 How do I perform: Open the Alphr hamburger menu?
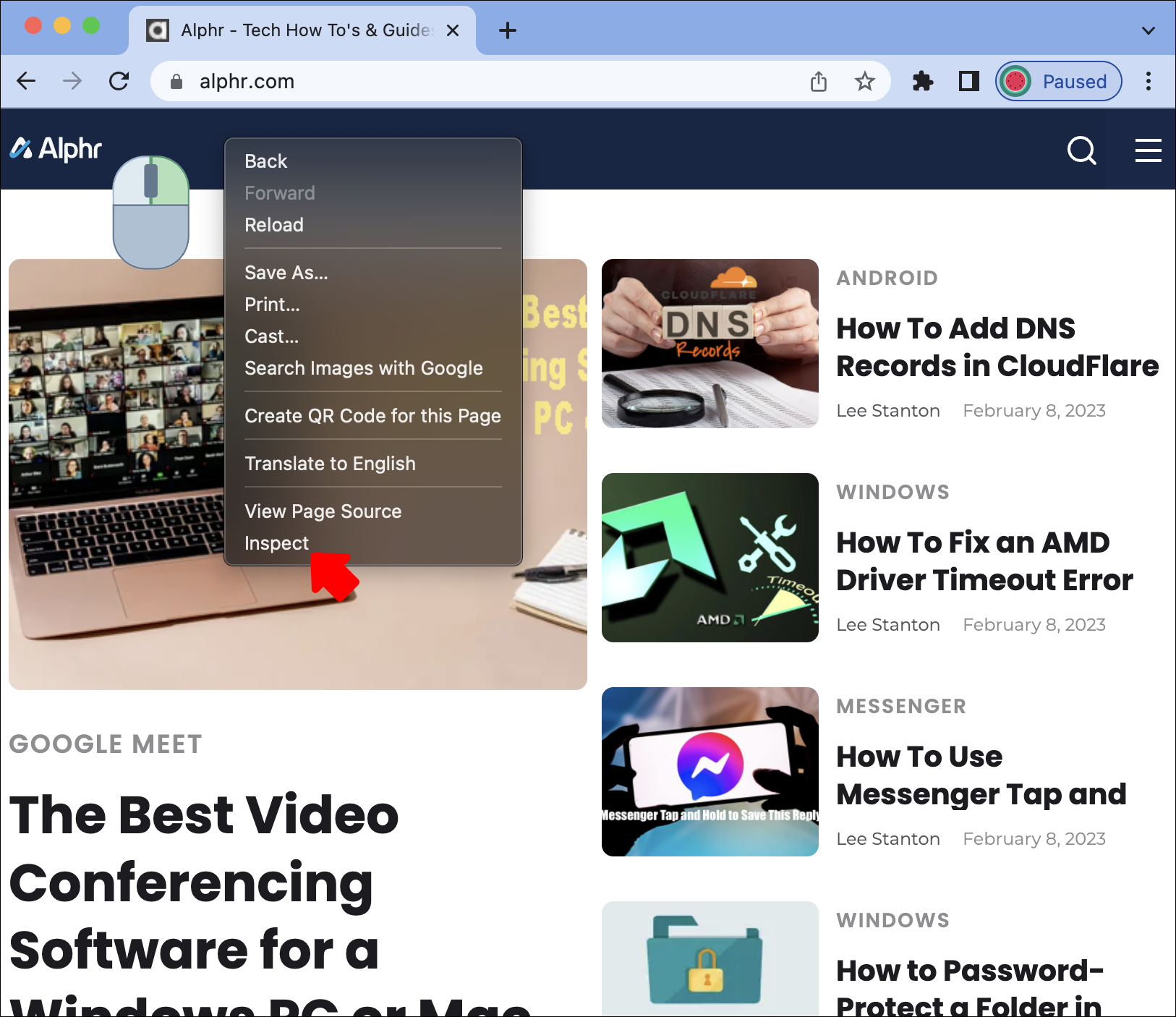[1149, 150]
